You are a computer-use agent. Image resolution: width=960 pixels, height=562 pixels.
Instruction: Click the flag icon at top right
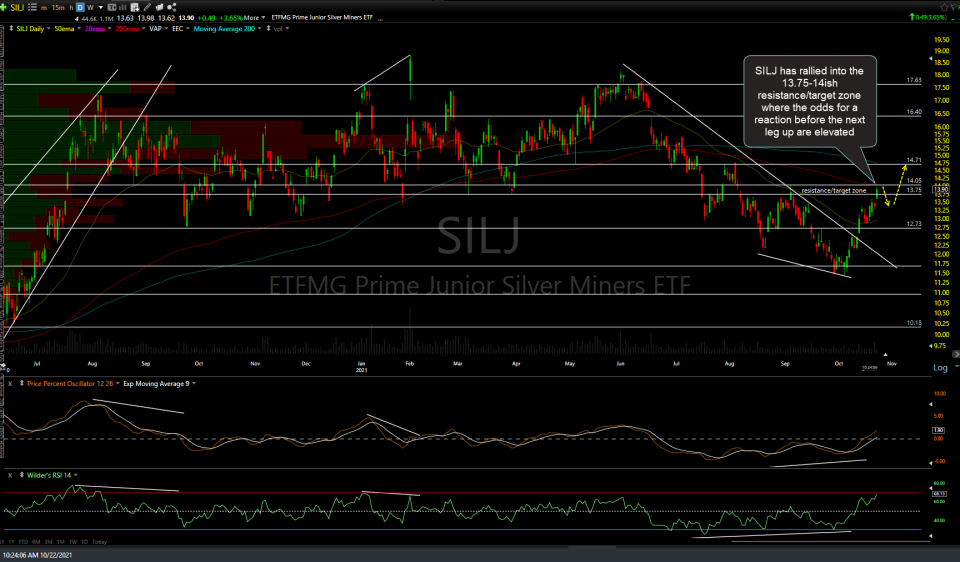(954, 7)
